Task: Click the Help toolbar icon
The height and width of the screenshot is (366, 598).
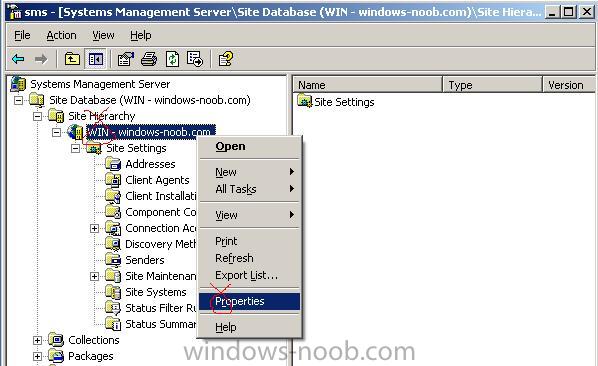Action: click(225, 59)
